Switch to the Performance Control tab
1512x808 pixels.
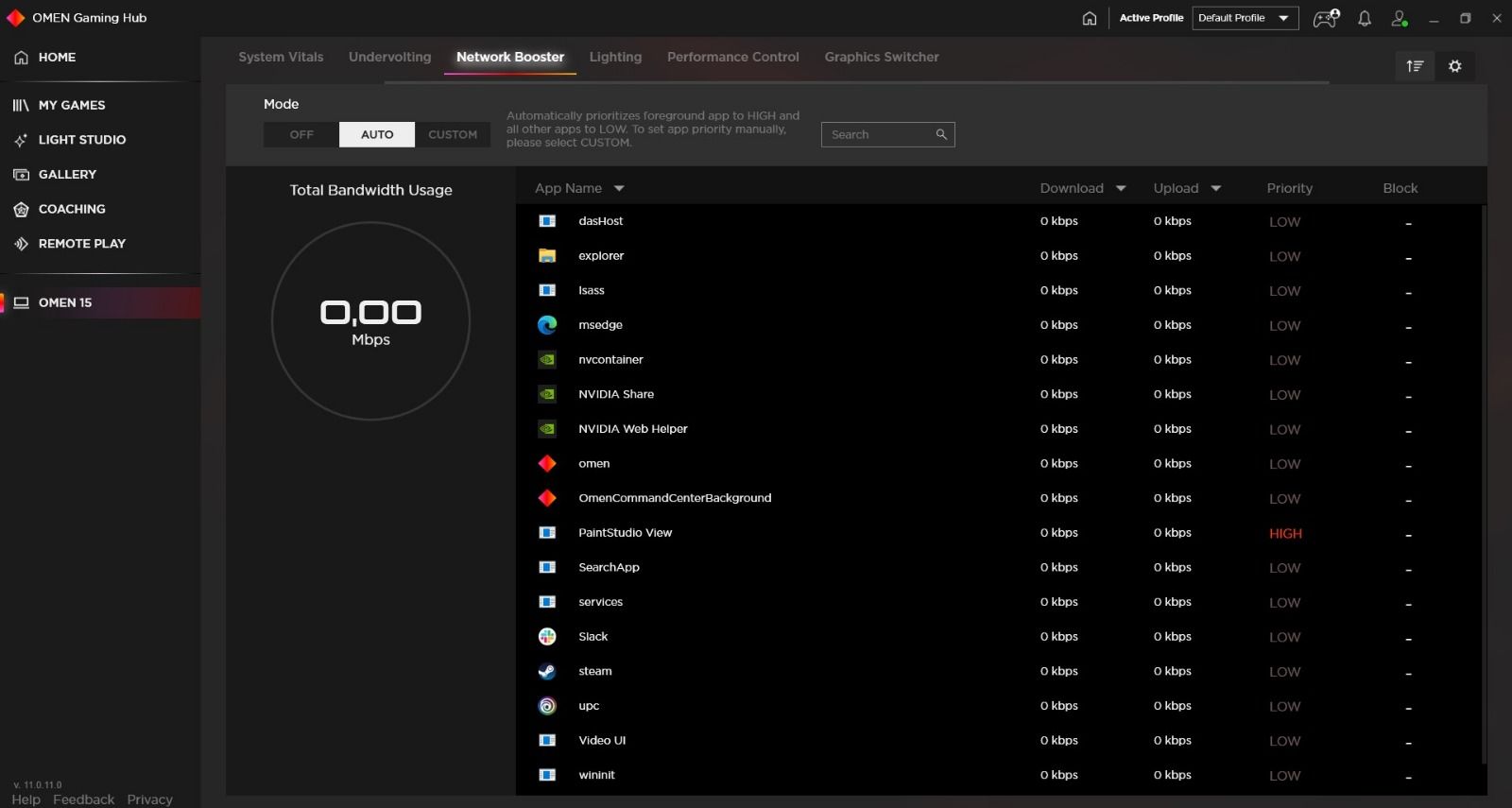(x=733, y=57)
